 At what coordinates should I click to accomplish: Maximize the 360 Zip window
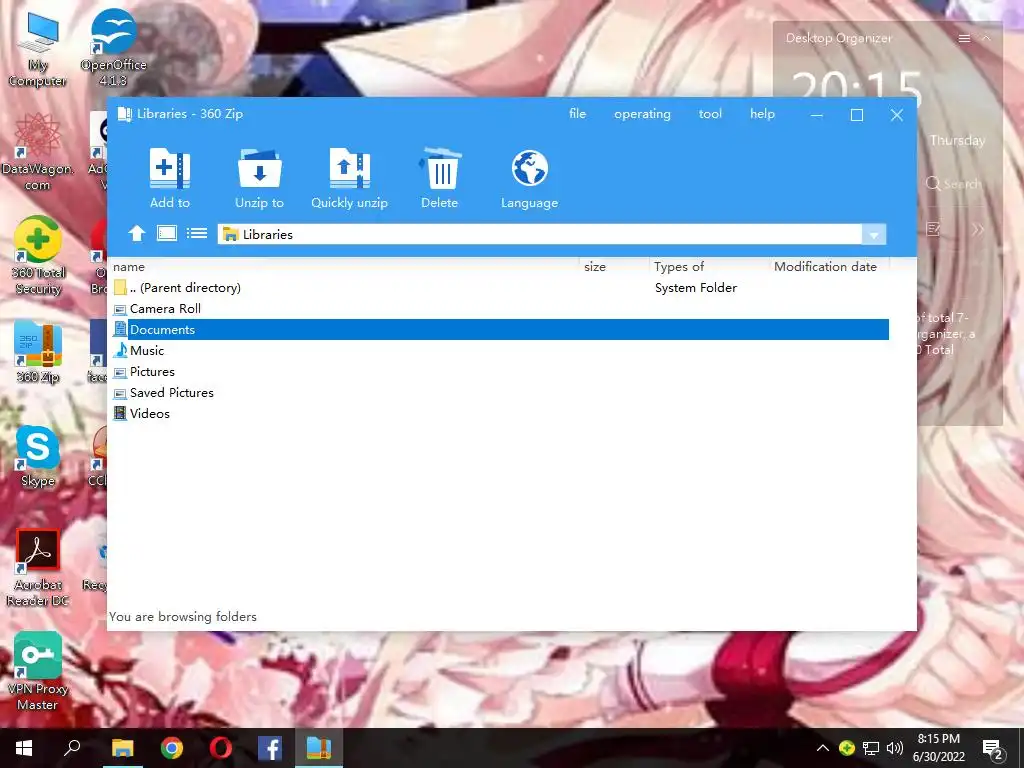pos(857,115)
